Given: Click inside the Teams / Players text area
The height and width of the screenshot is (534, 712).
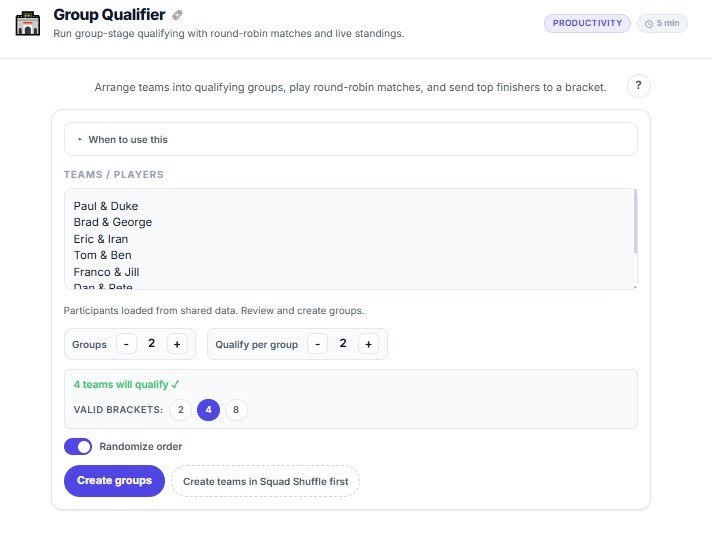Looking at the screenshot, I should (340, 238).
